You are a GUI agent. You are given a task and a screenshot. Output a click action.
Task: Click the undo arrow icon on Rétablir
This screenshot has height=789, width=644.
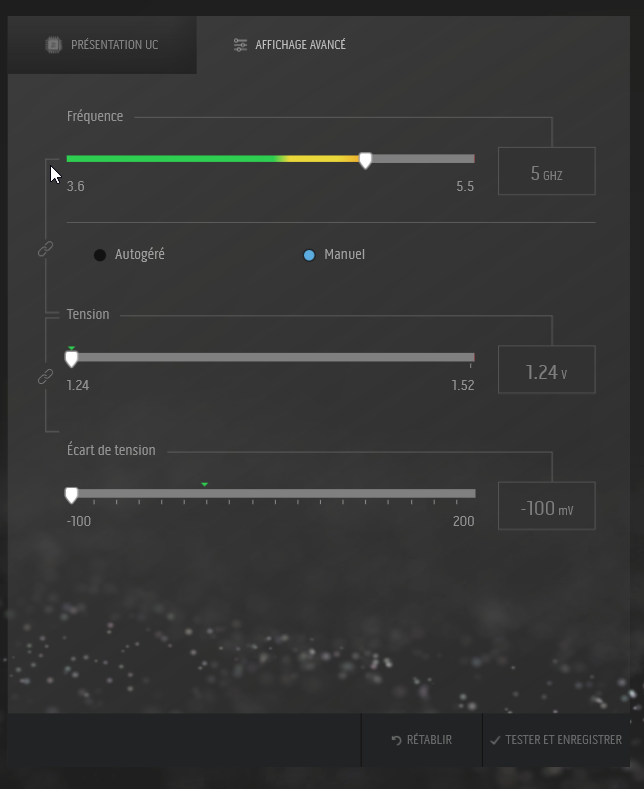tap(396, 740)
